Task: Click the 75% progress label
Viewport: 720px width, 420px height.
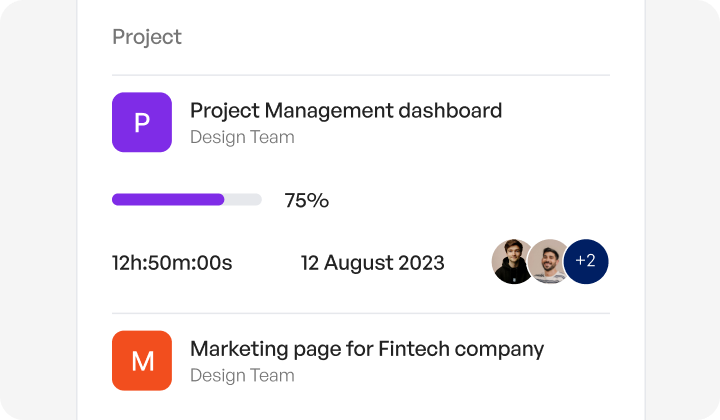Action: (307, 201)
